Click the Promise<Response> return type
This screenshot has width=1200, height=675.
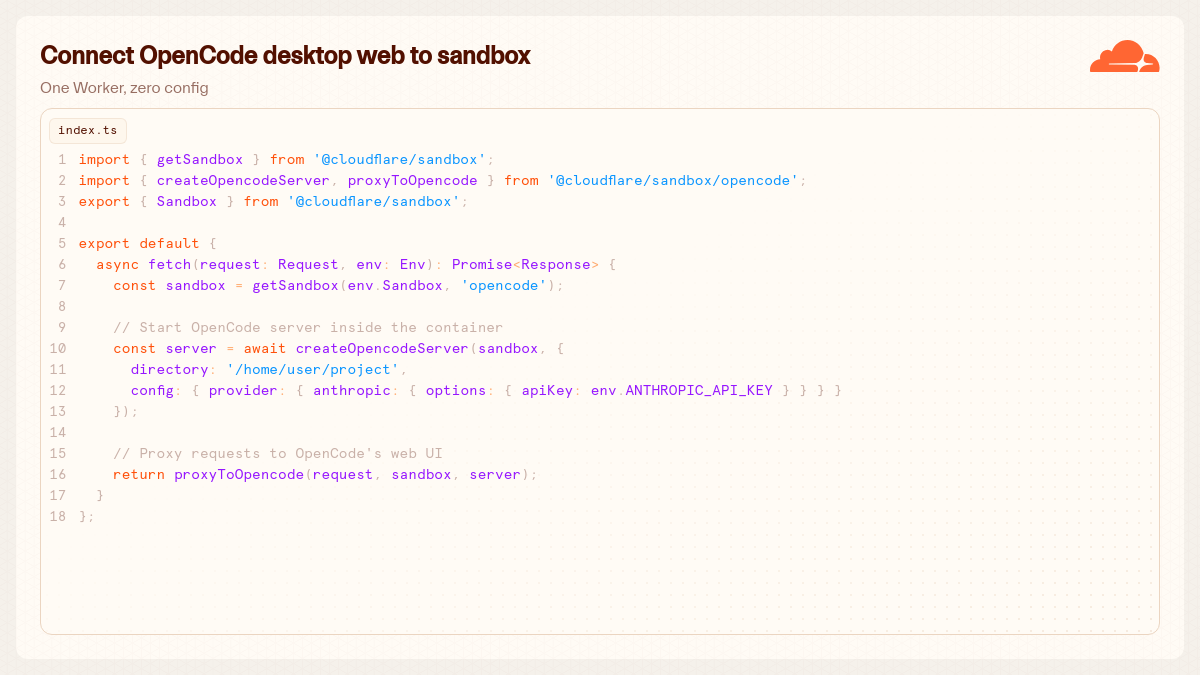pyautogui.click(x=525, y=264)
